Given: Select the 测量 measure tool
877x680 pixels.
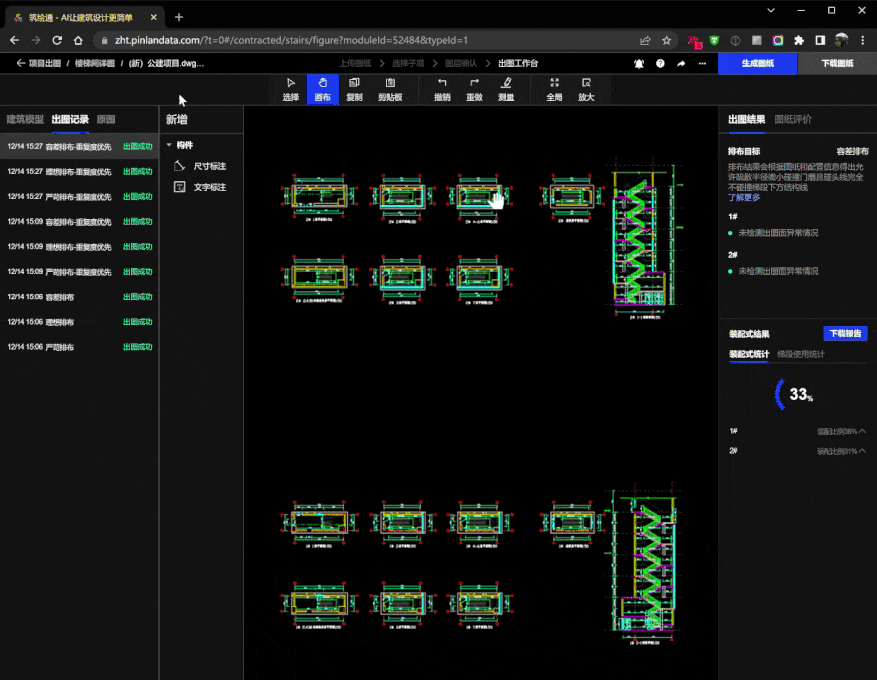Looking at the screenshot, I should 506,89.
